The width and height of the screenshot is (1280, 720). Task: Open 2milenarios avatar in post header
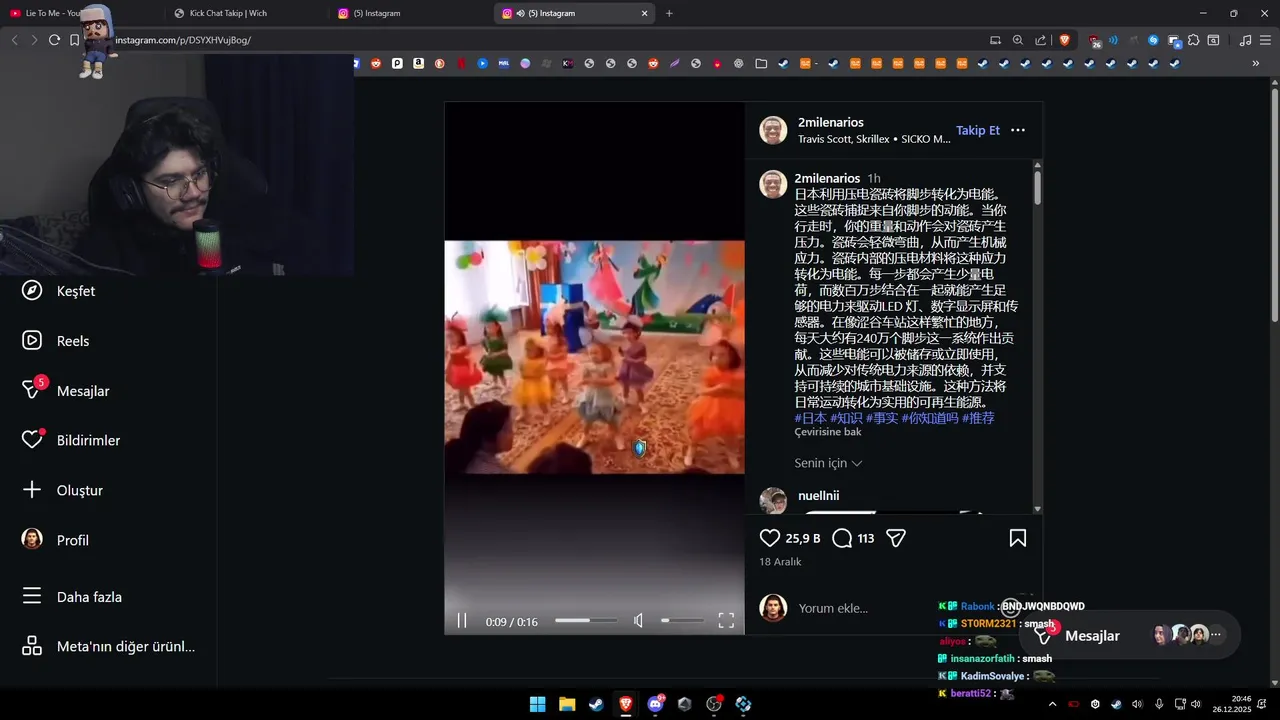(773, 130)
